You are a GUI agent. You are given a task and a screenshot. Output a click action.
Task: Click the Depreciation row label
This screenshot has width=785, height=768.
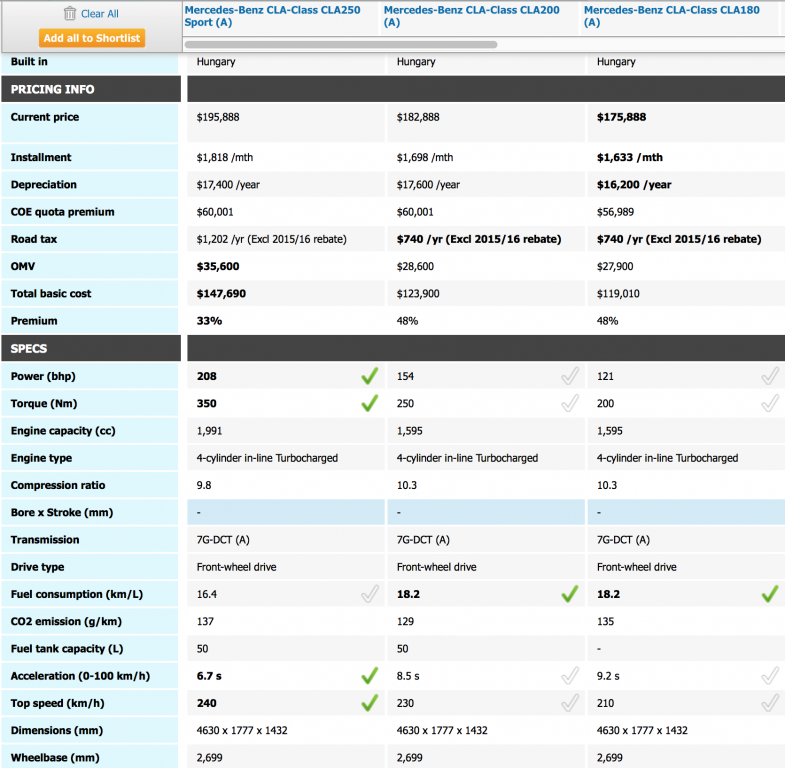44,185
